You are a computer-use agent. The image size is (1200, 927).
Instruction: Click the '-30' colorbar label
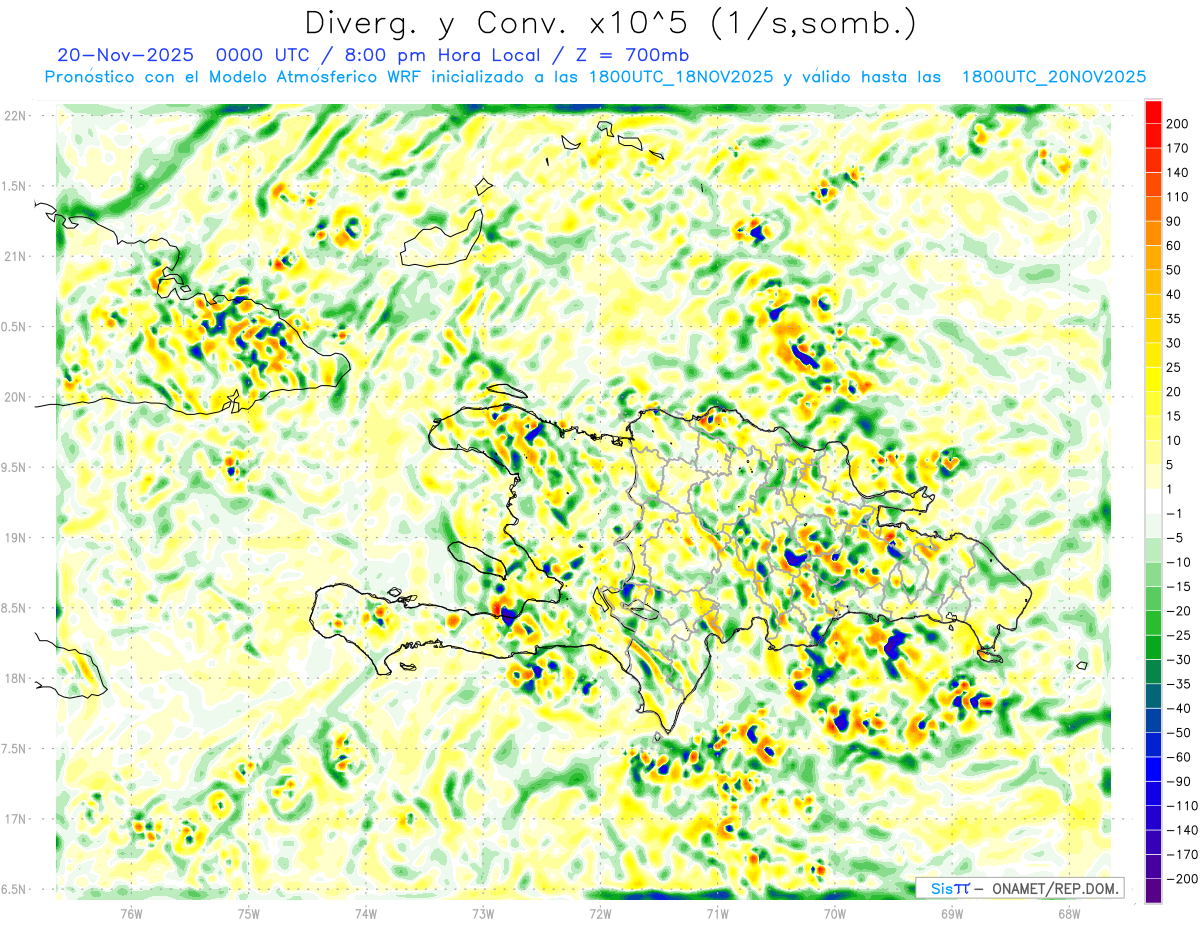pos(1177,659)
